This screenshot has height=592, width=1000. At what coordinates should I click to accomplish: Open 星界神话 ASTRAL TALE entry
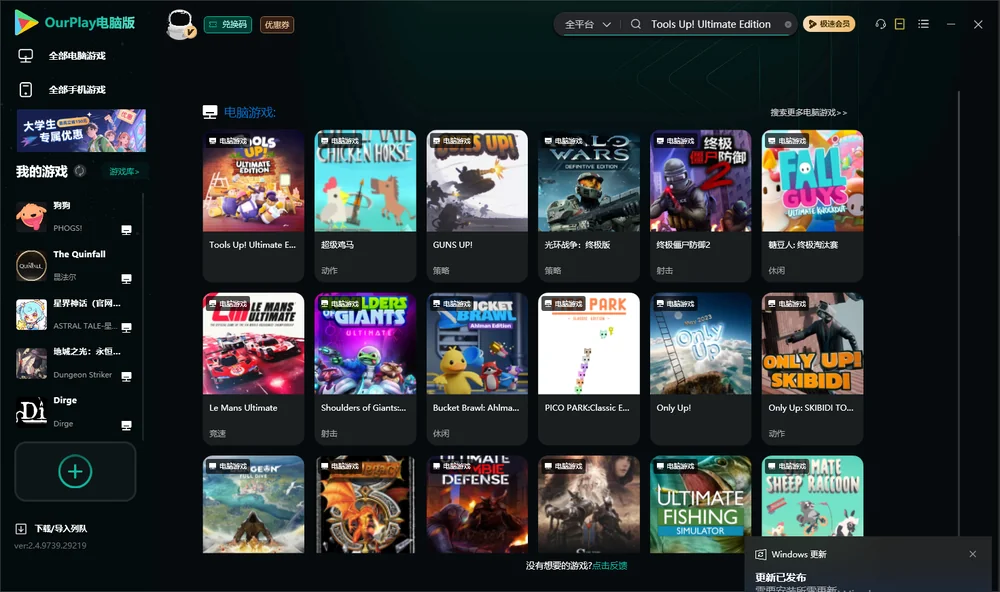tap(75, 314)
